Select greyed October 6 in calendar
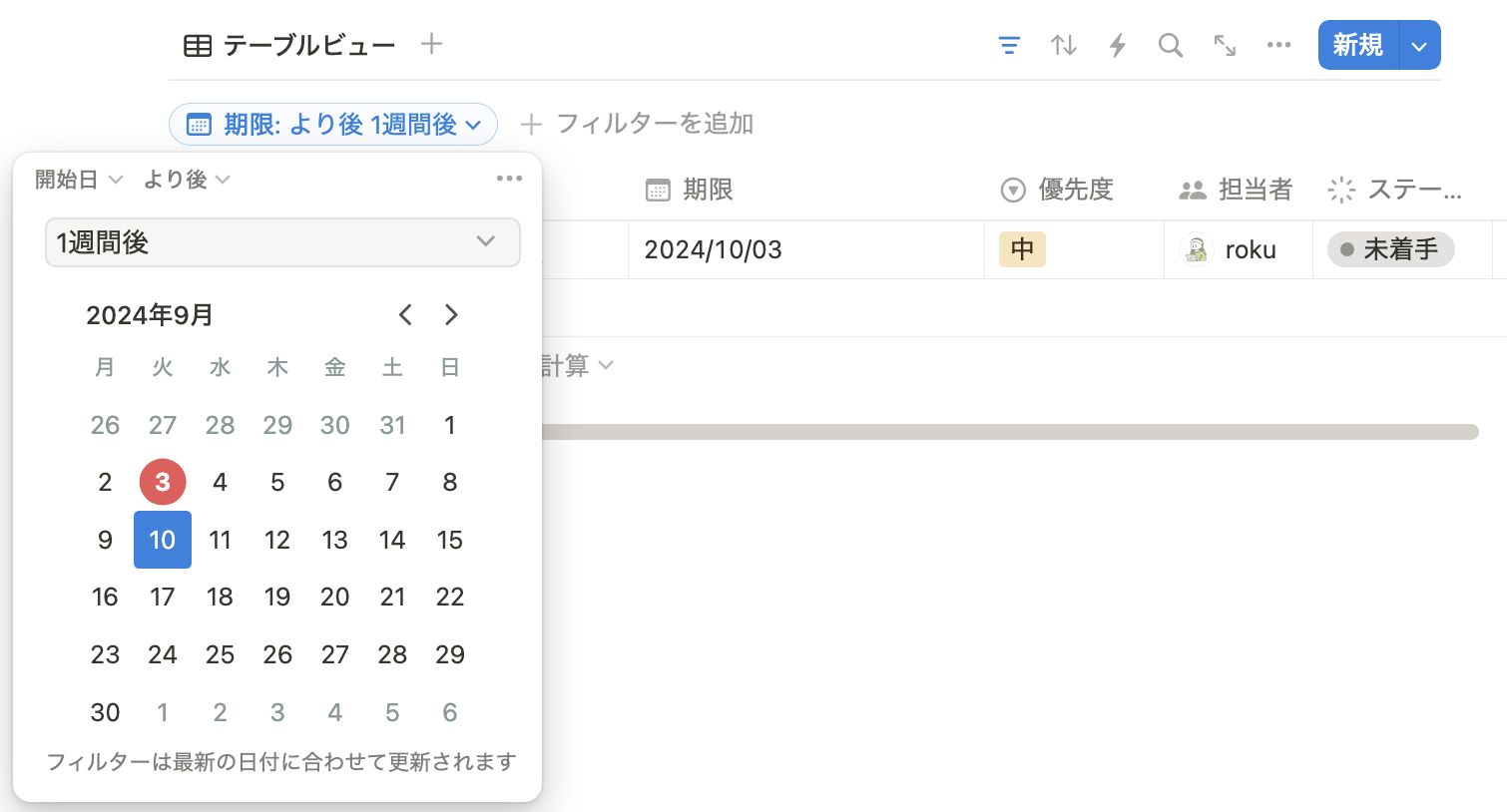Image resolution: width=1507 pixels, height=812 pixels. coord(450,712)
